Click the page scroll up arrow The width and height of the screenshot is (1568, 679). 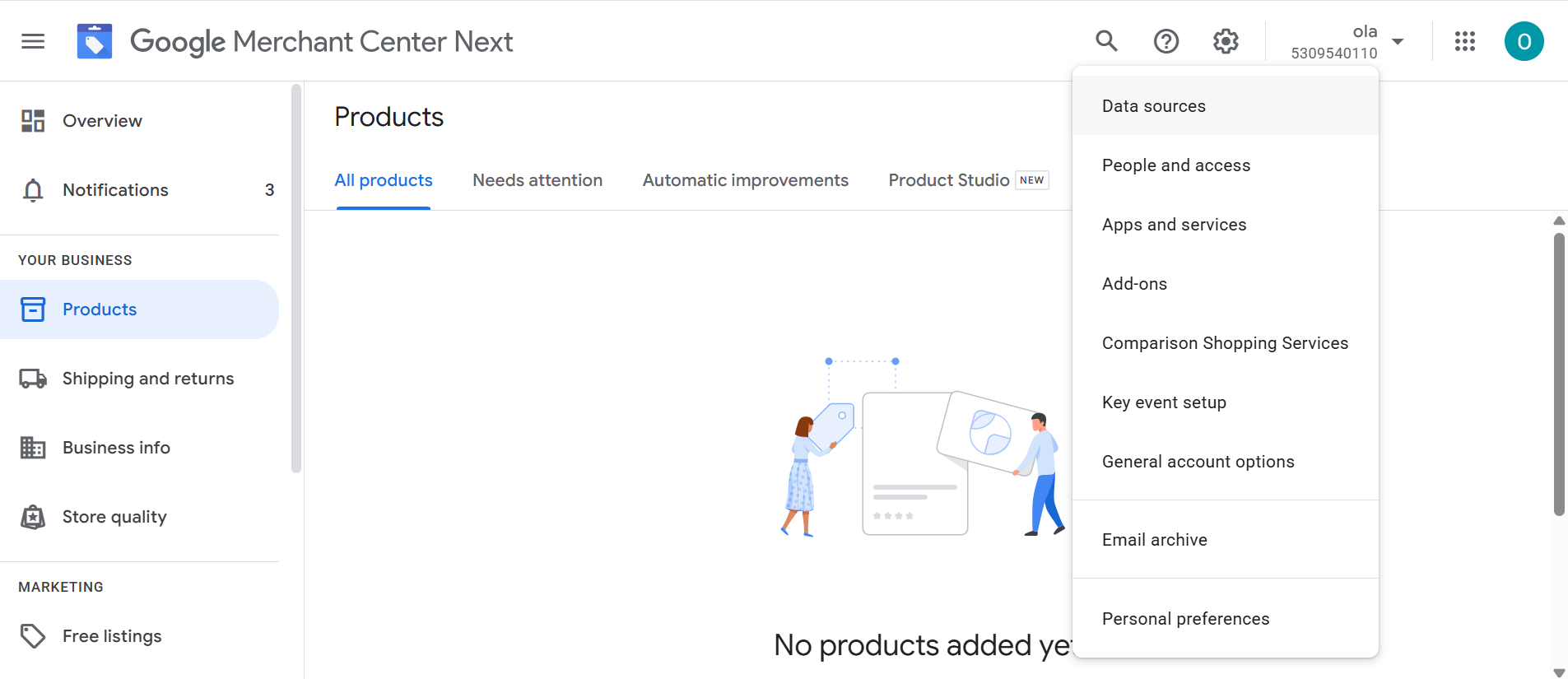coord(1559,221)
